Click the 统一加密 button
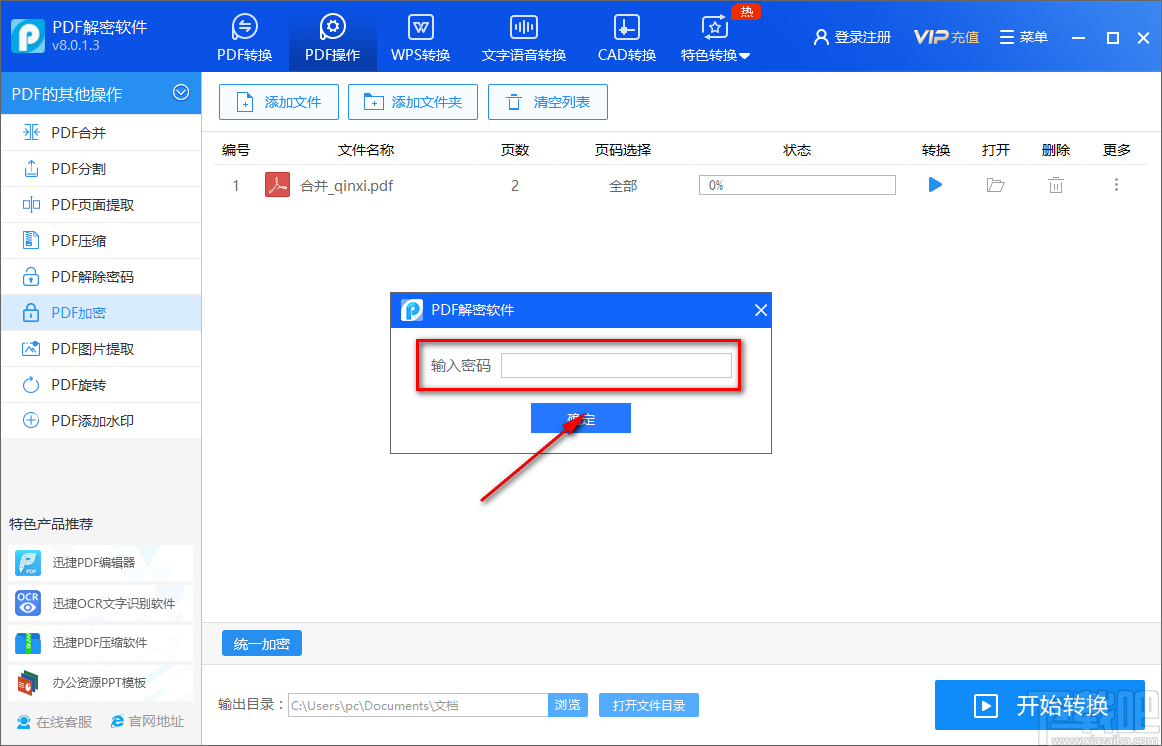 click(x=262, y=644)
